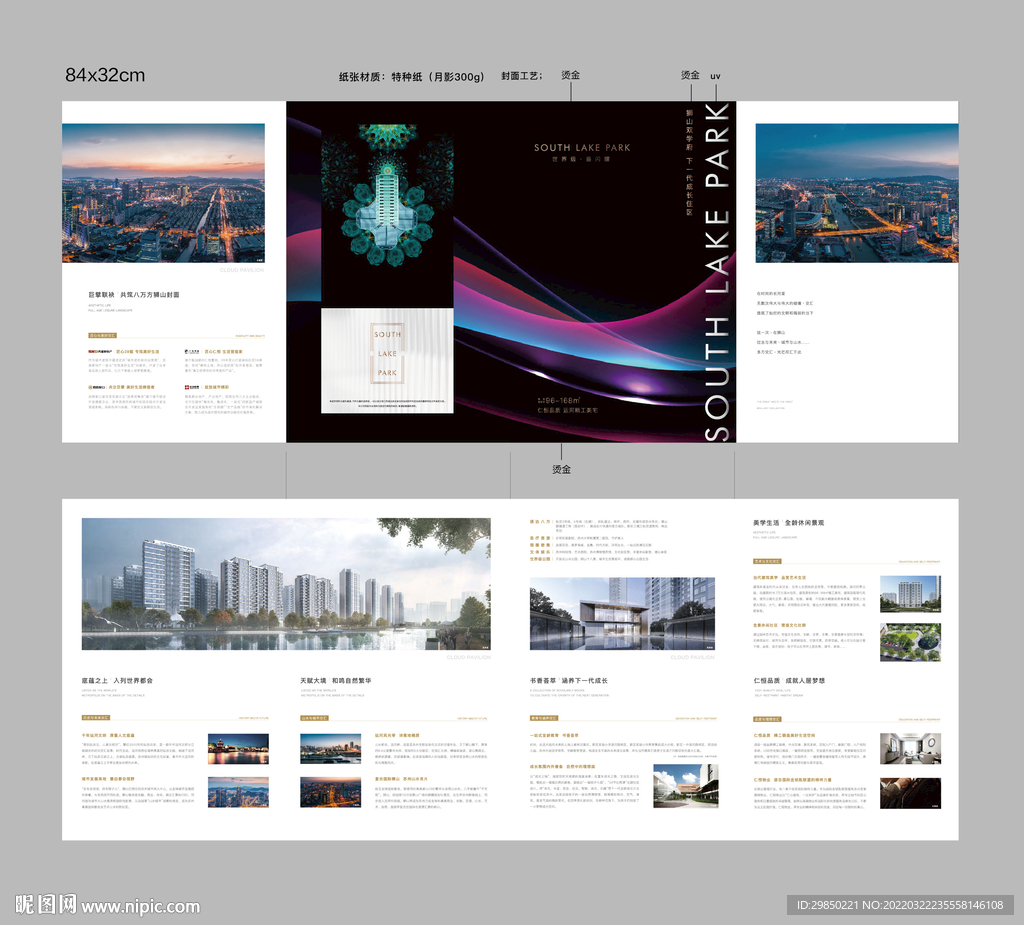This screenshot has width=1024, height=925.
Task: Click the vertical SOUTH LAKE PARK spine title
Action: pyautogui.click(x=717, y=271)
